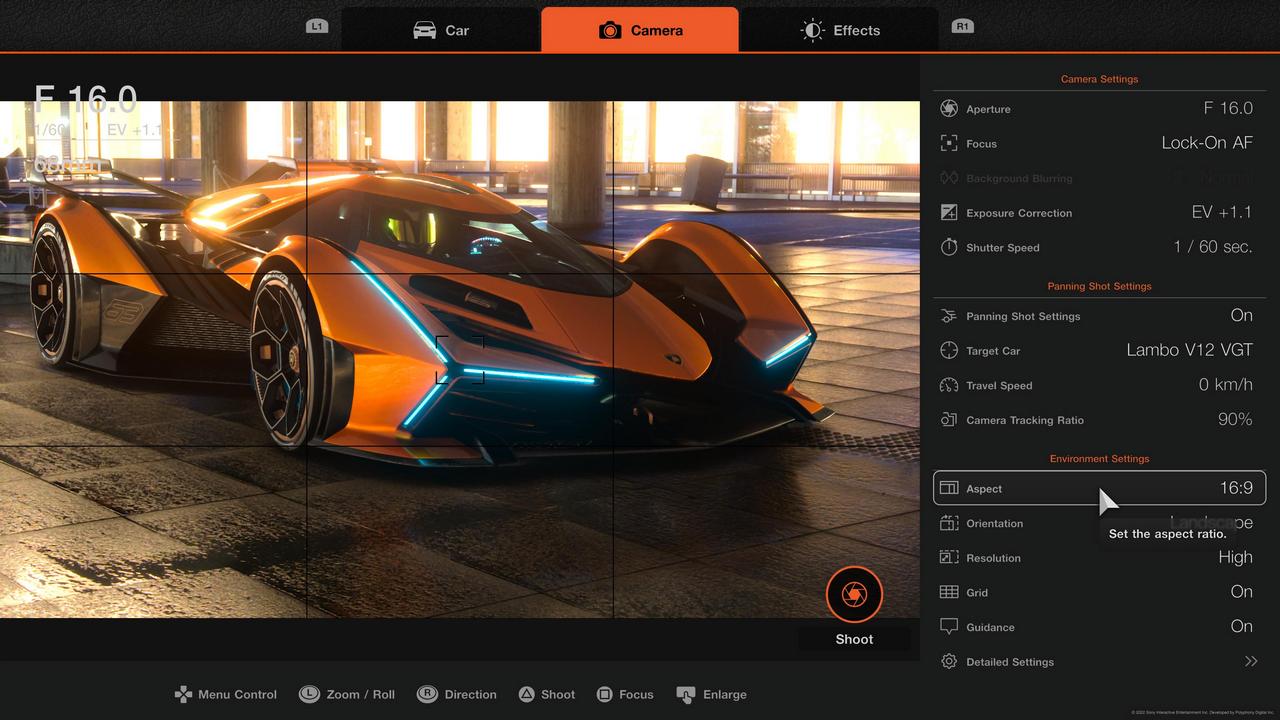
Task: Click the focus reticle on the car
Action: click(x=460, y=360)
